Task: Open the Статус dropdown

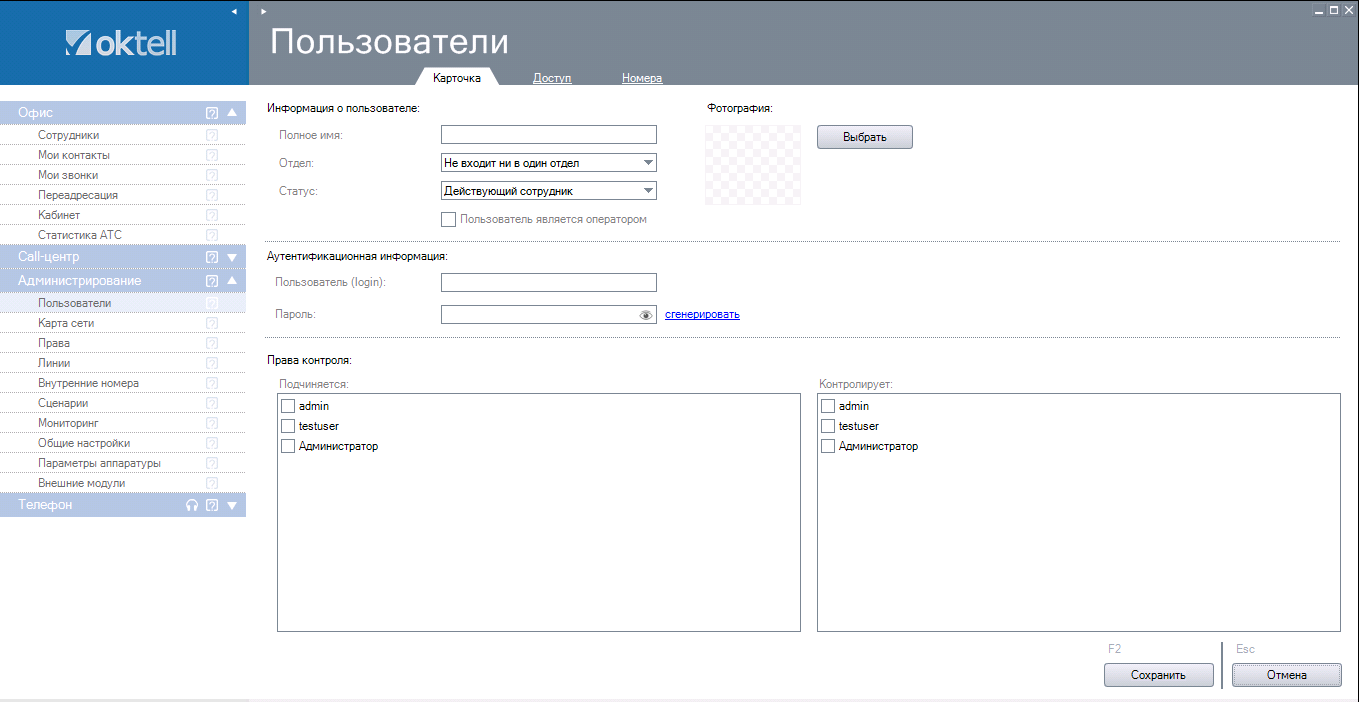Action: tap(548, 191)
